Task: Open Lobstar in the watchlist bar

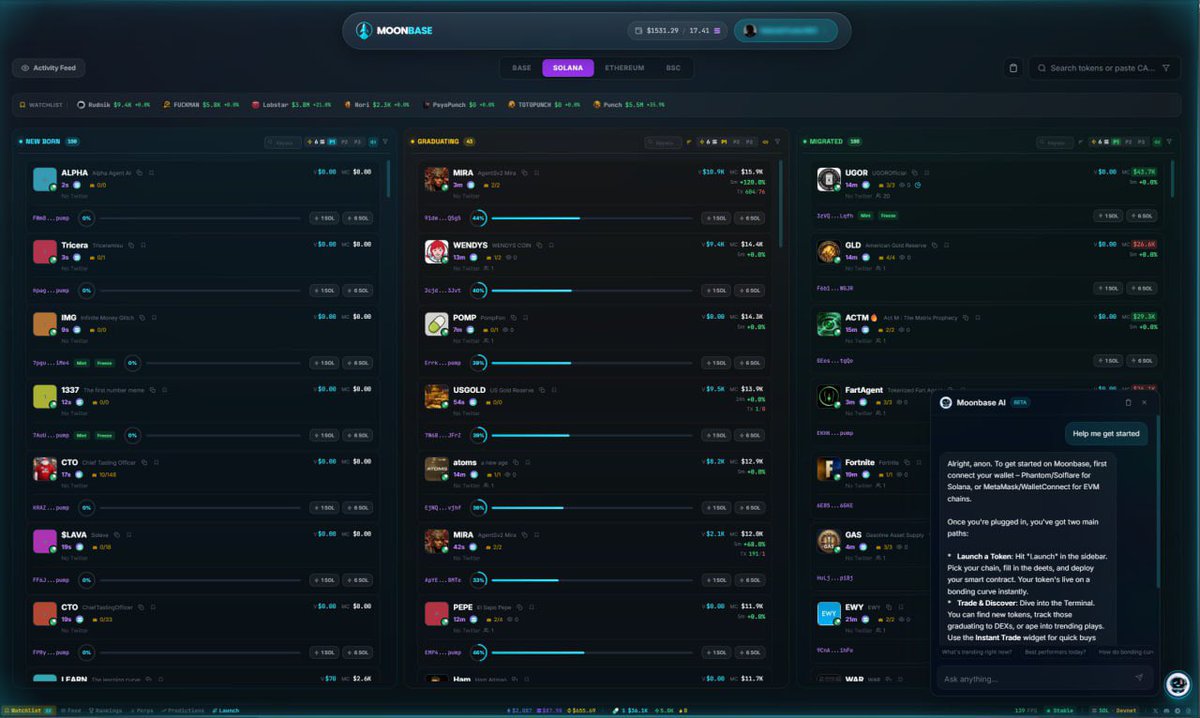Action: click(x=292, y=104)
